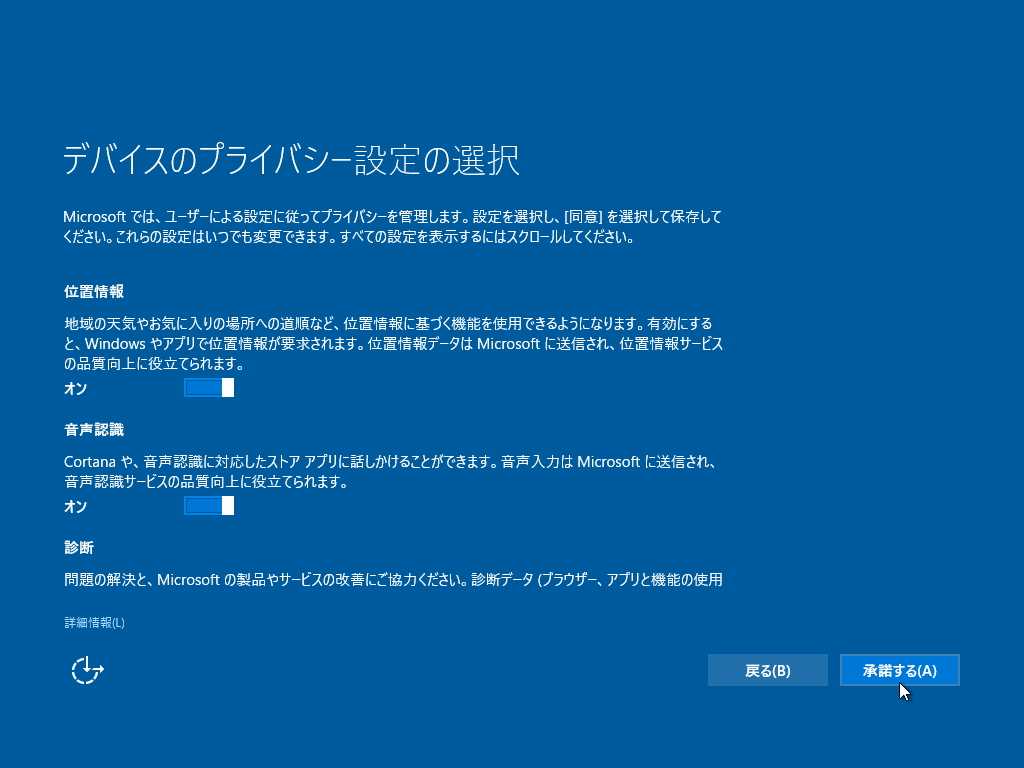Go back to the previous setup step

coord(767,670)
